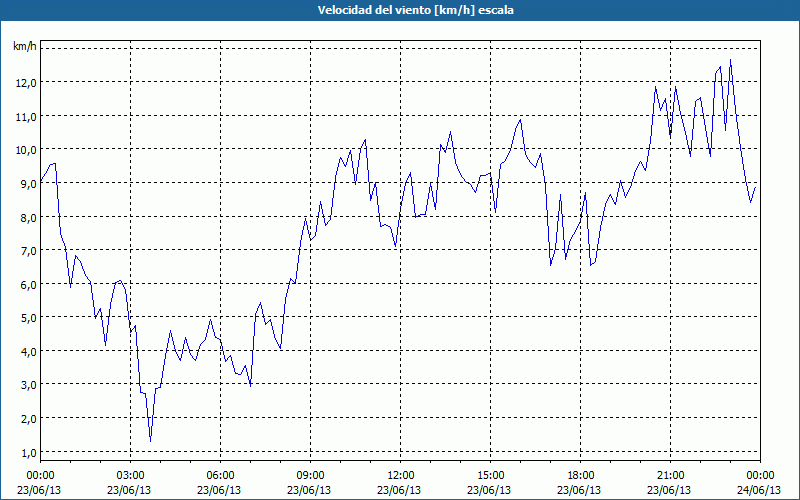This screenshot has width=800, height=500.
Task: Click the 9,0 y-axis value
Action: [x=29, y=184]
